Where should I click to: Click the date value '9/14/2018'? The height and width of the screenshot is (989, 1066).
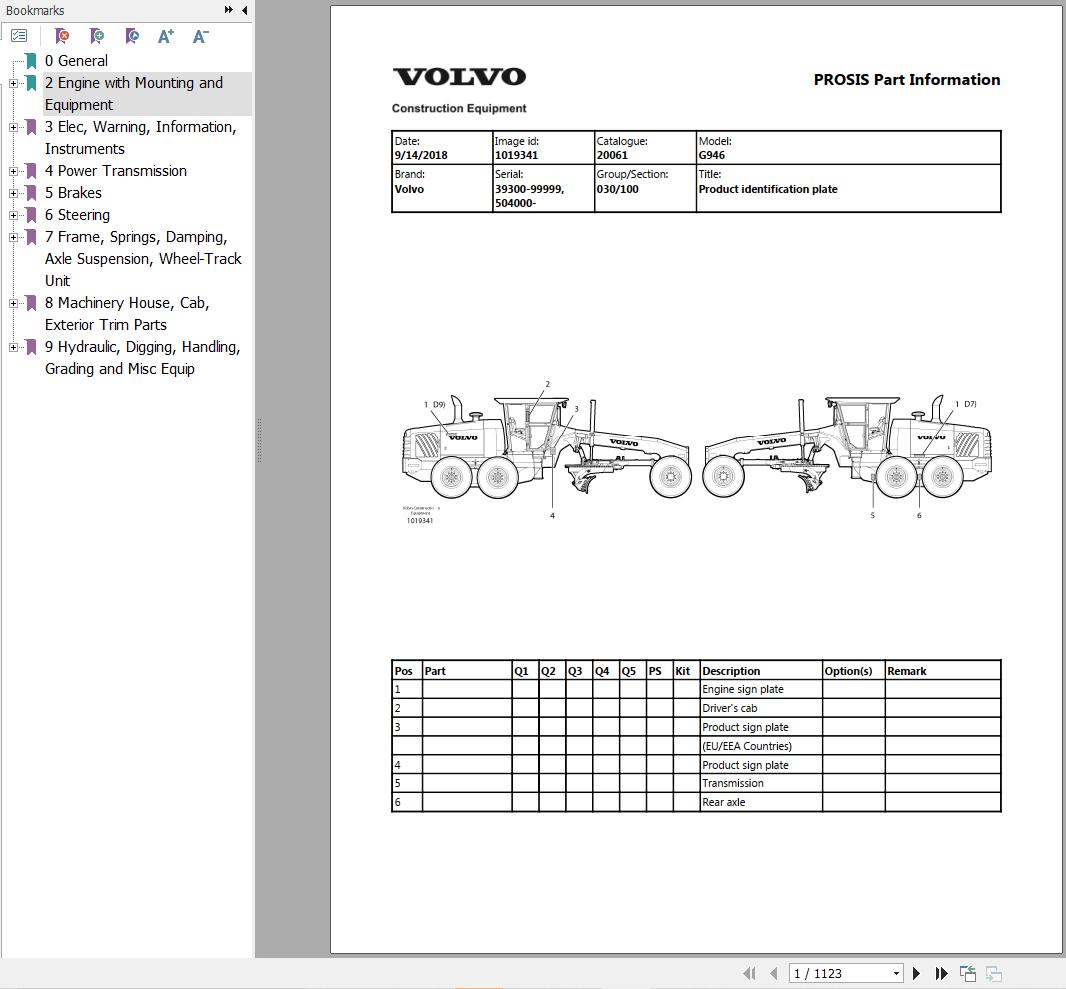[x=421, y=155]
